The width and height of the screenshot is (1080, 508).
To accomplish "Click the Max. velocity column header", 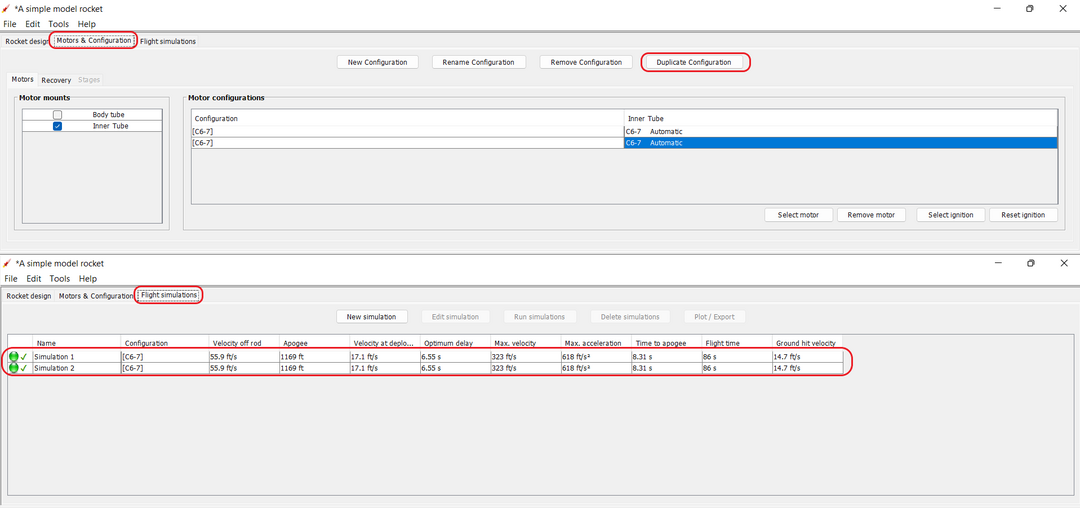I will click(515, 343).
